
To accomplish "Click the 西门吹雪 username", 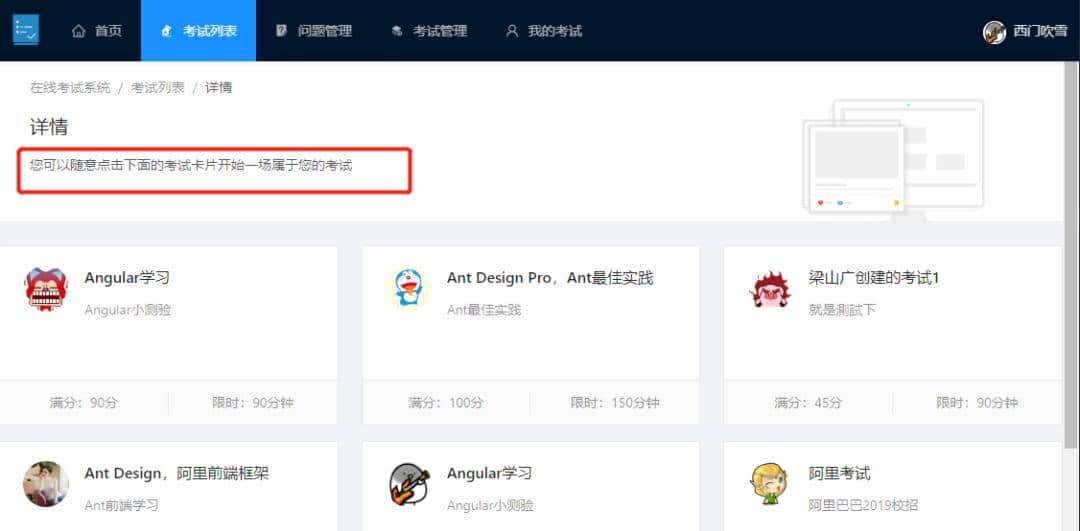I will [1040, 32].
